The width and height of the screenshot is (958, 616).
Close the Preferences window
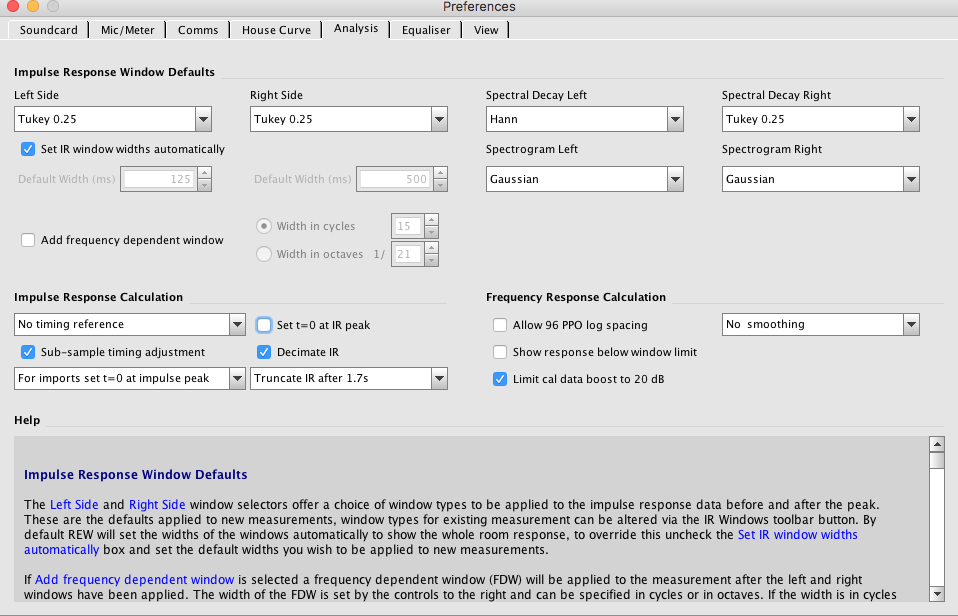(x=13, y=6)
